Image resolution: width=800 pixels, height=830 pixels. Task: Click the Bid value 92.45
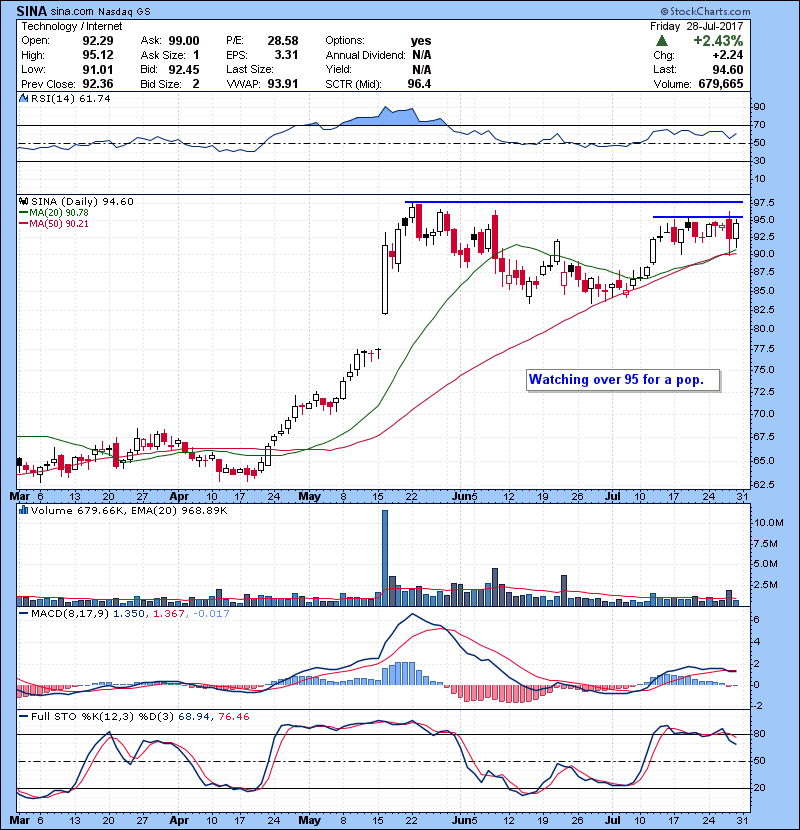point(184,69)
